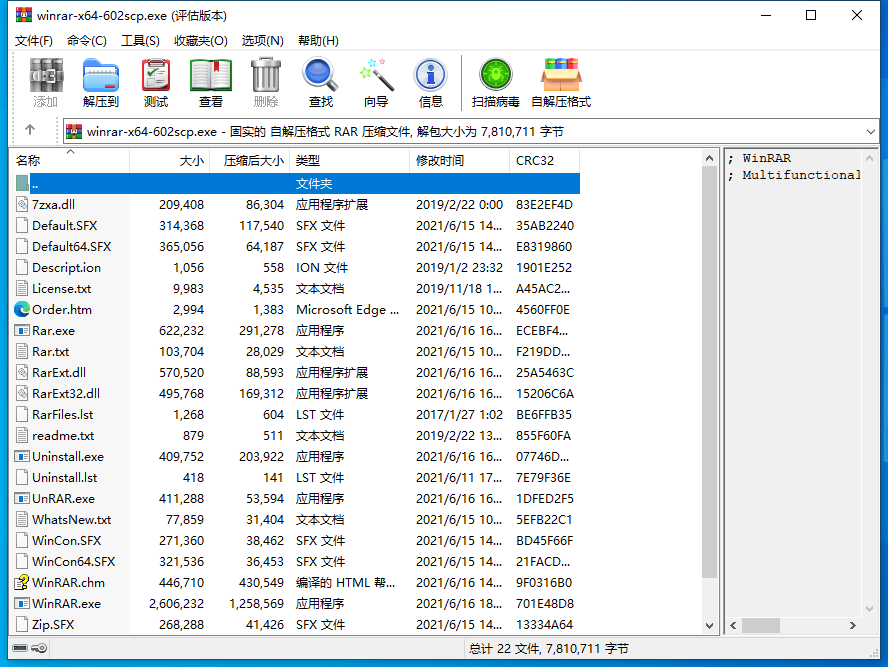888x667 pixels.
Task: Click the Test (测试) toolbar icon
Action: point(156,75)
